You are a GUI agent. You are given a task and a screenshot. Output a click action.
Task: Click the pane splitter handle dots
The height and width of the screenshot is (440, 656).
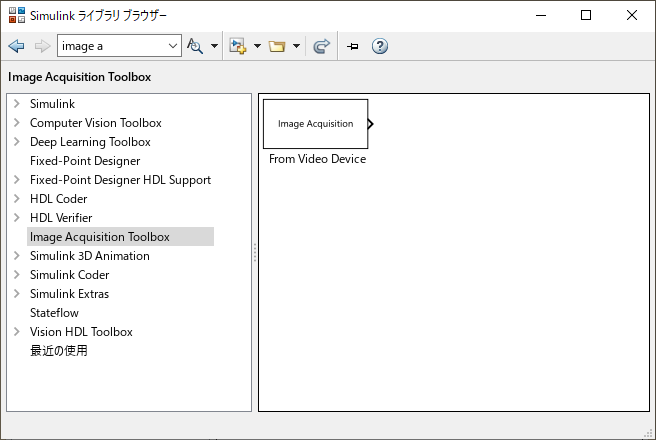(255, 253)
